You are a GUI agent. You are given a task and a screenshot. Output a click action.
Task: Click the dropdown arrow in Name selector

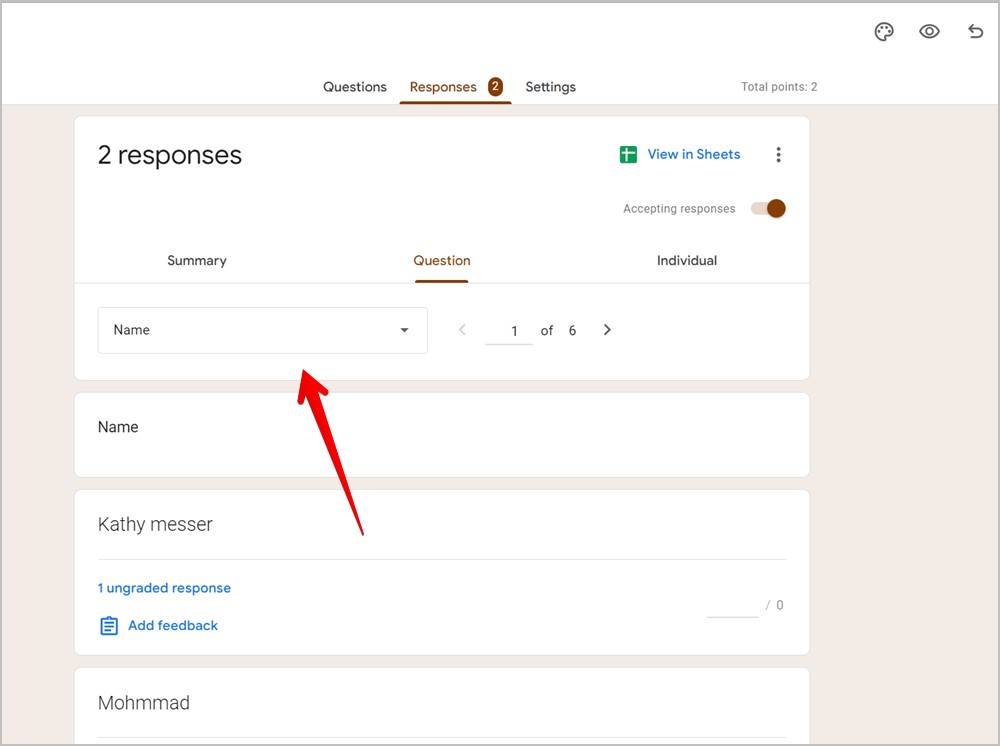coord(404,330)
